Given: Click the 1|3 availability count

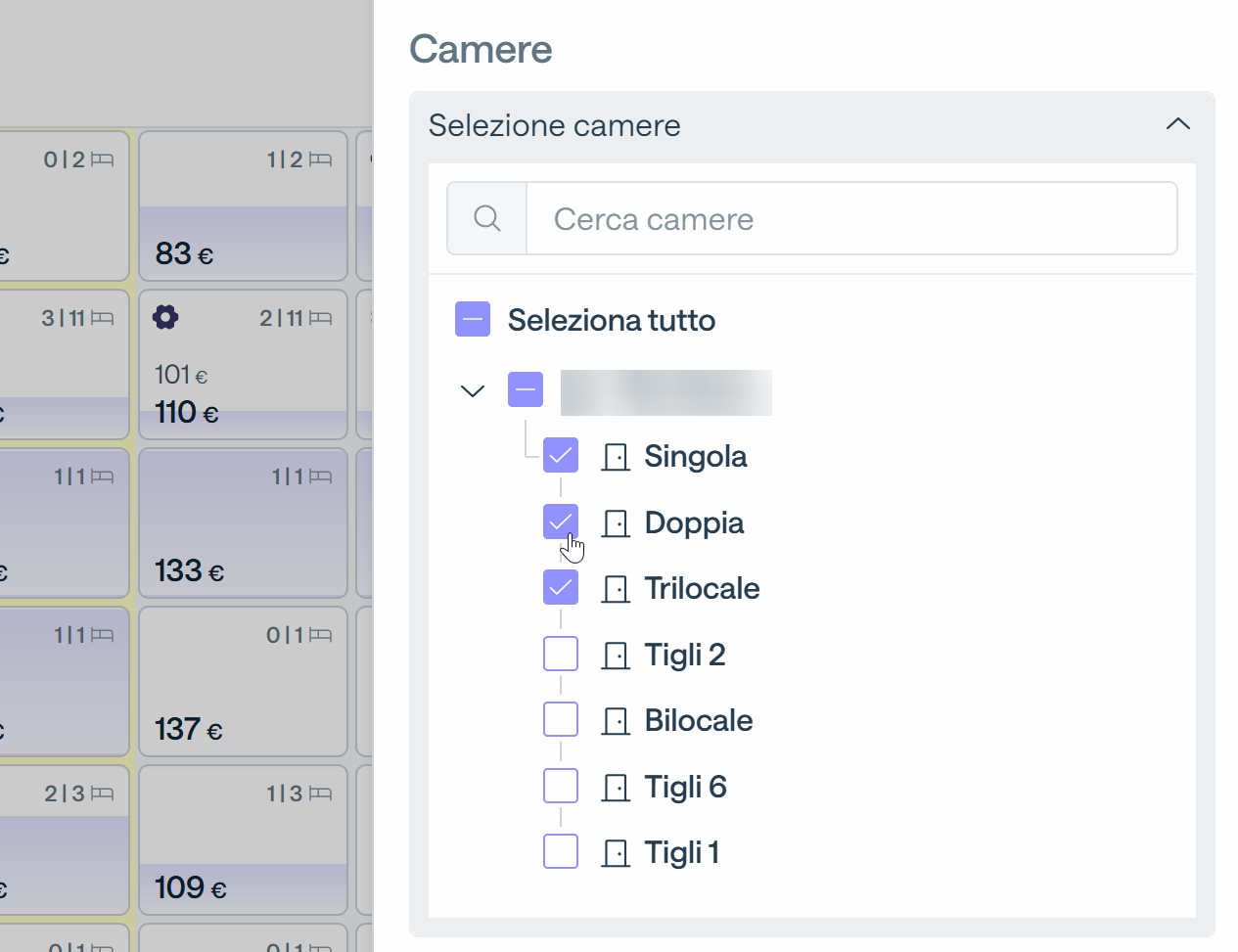Looking at the screenshot, I should pos(285,793).
